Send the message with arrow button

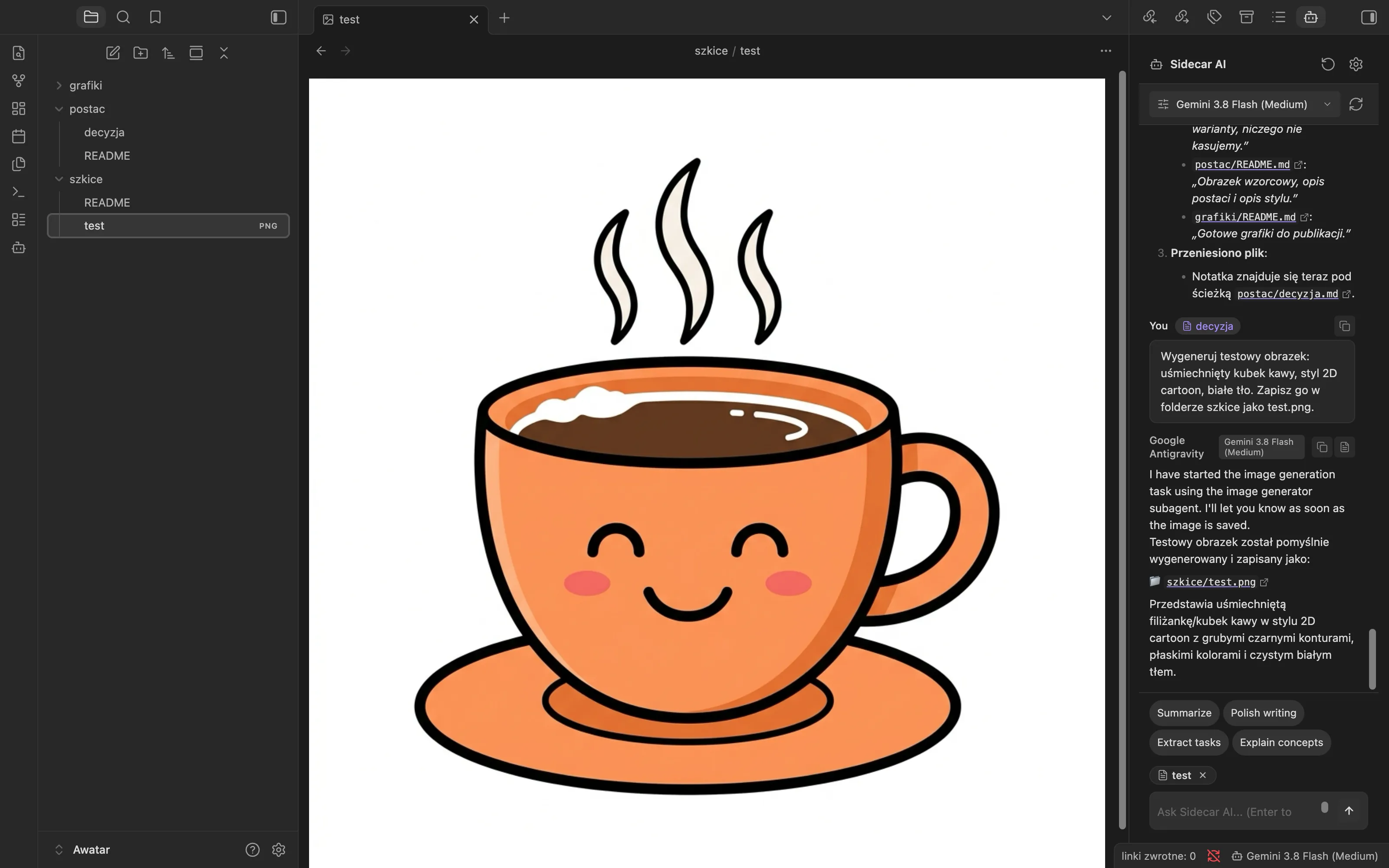pos(1349,811)
